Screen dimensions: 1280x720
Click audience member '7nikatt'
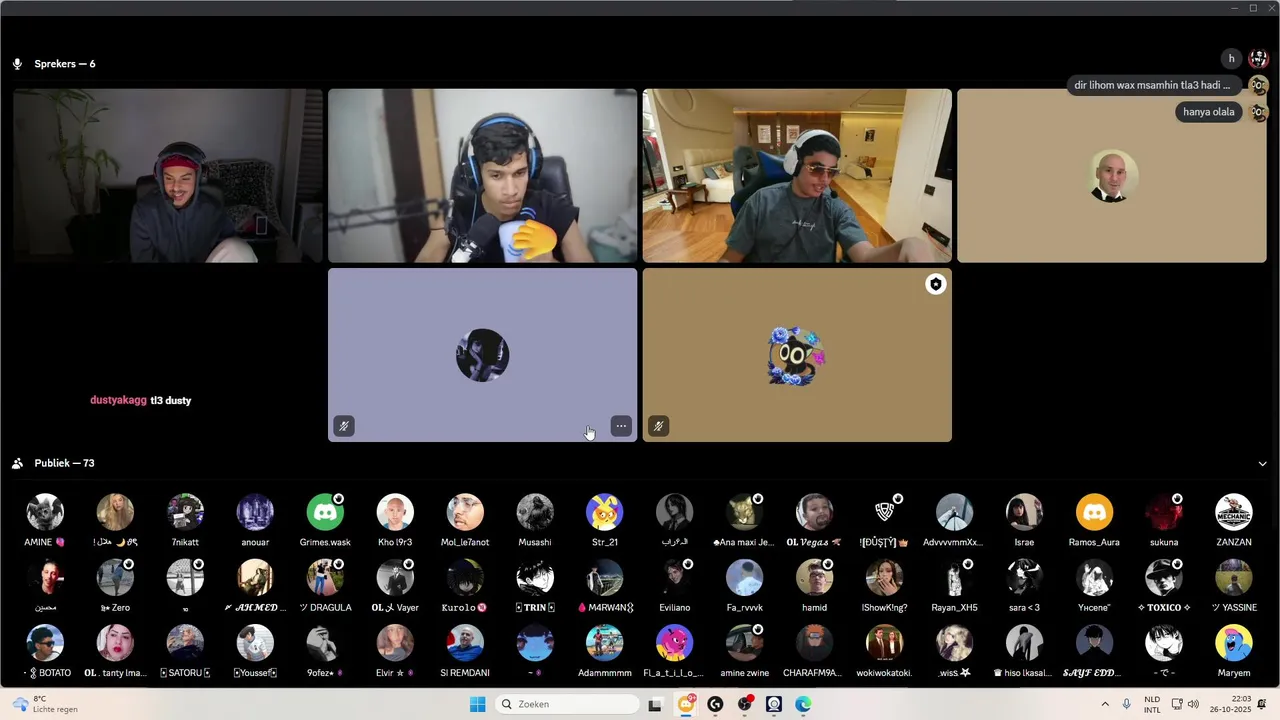pos(185,520)
